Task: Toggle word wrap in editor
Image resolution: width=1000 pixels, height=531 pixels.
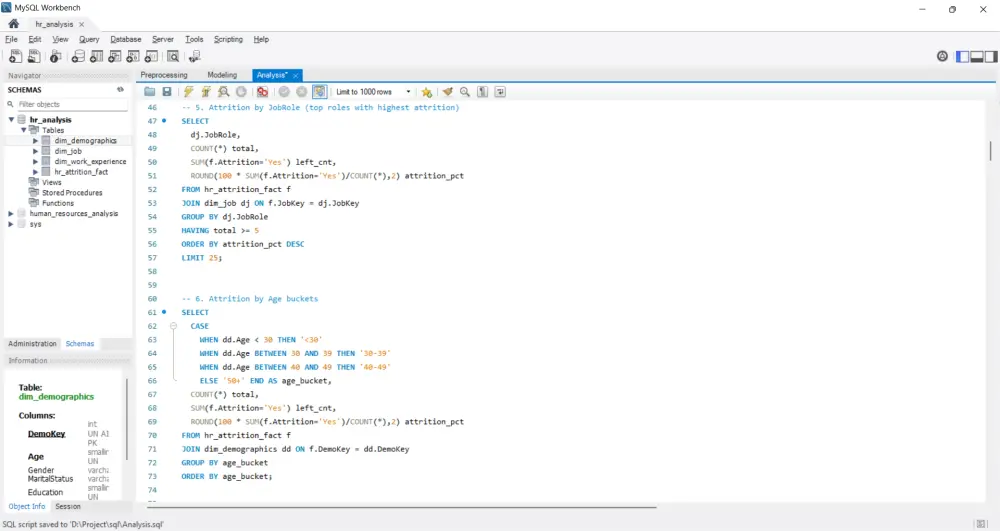Action: point(501,92)
